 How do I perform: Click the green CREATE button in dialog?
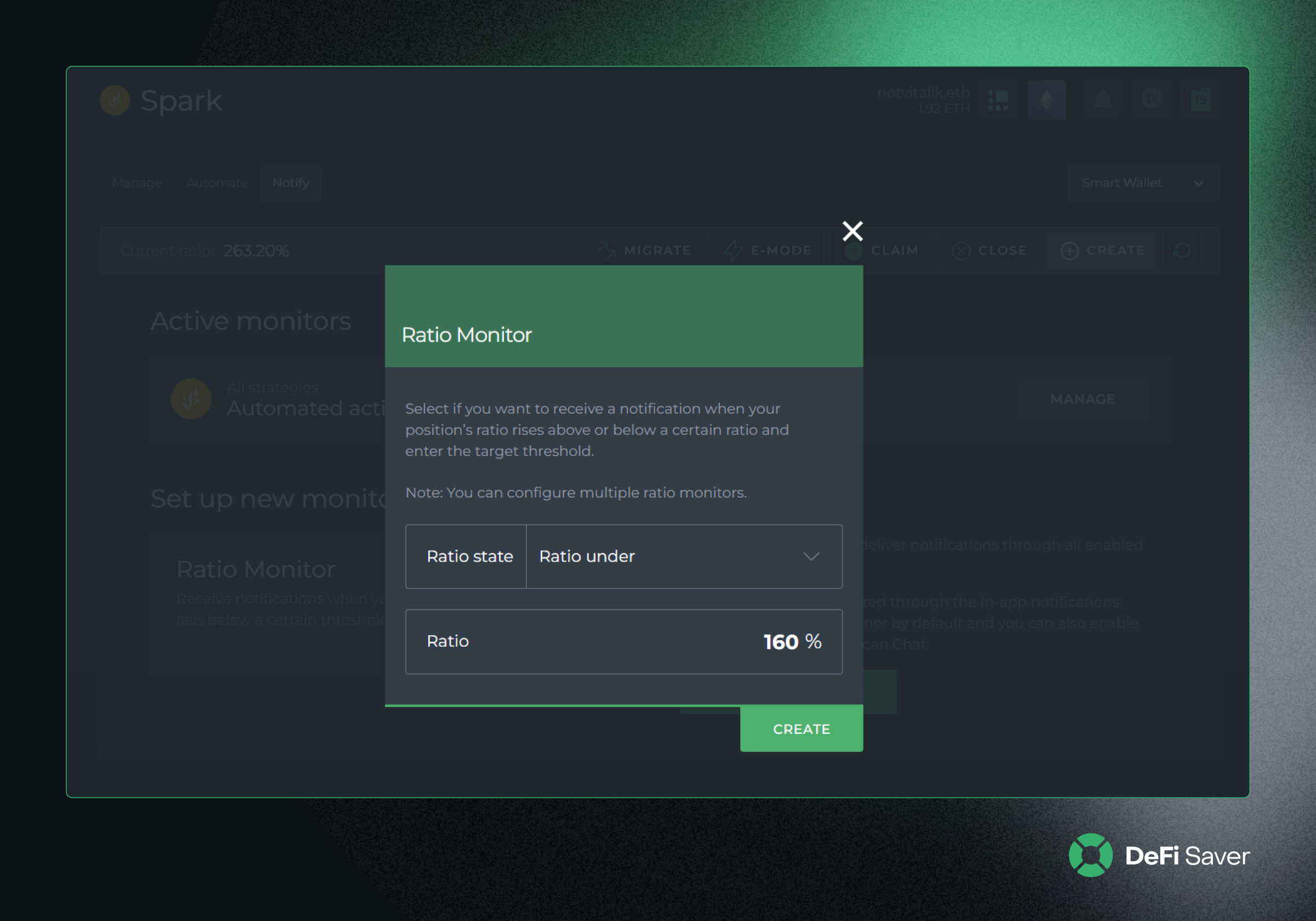[801, 729]
